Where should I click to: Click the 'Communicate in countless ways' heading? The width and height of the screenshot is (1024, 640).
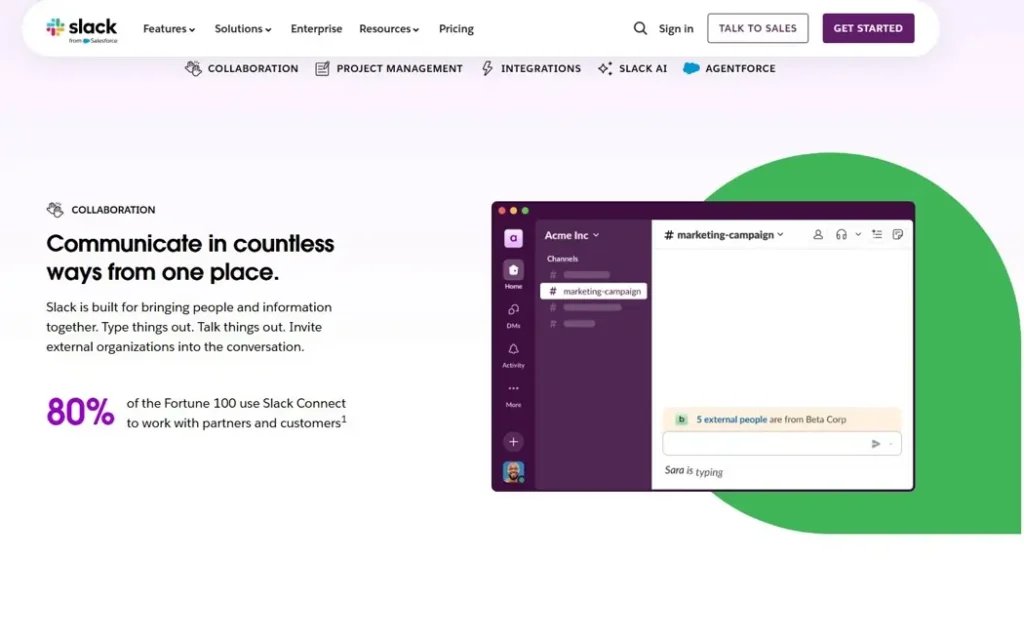click(190, 257)
